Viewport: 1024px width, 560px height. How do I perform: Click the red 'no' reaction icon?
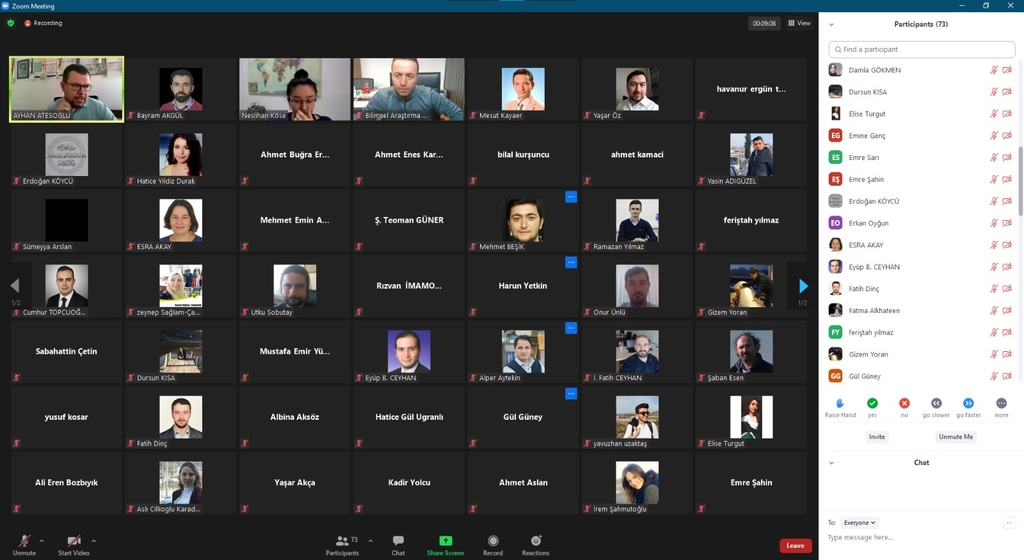click(904, 403)
